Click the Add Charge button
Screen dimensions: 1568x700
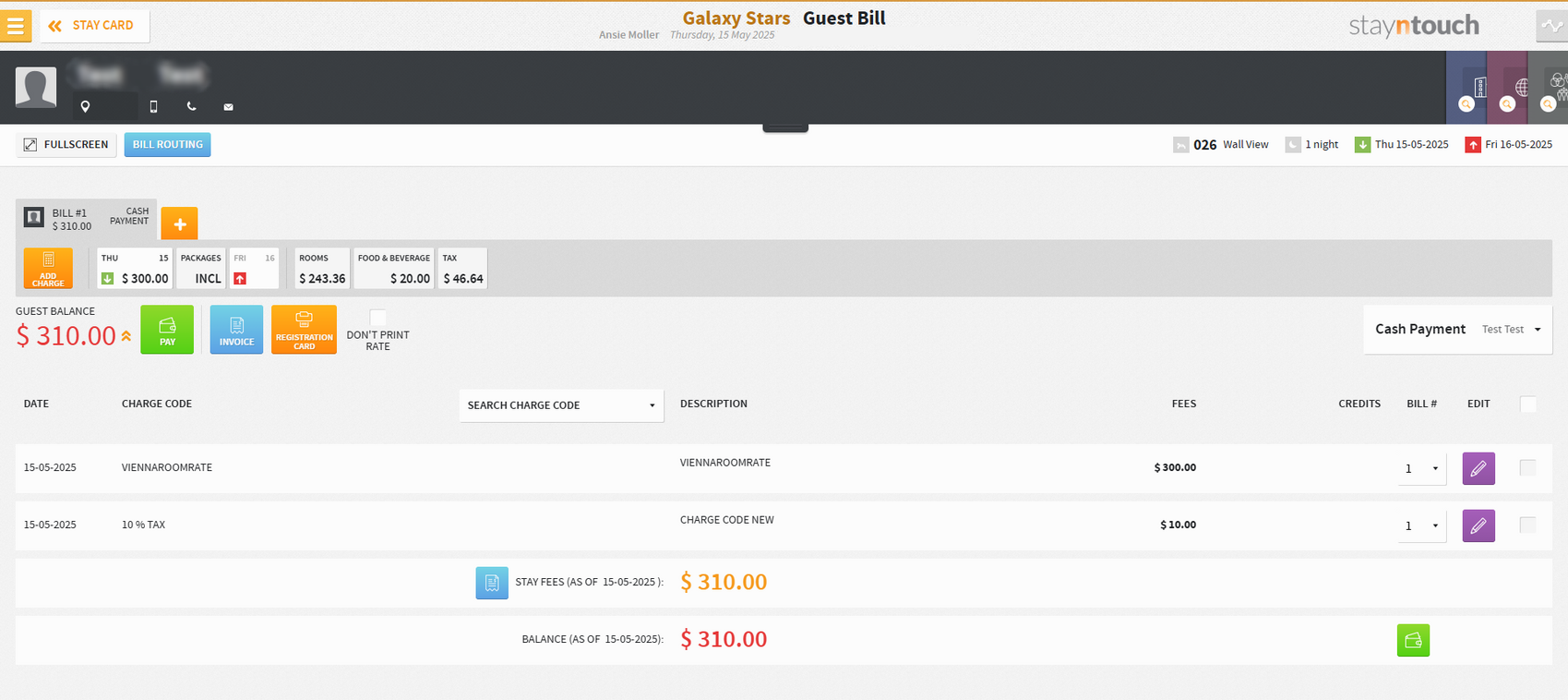click(48, 269)
